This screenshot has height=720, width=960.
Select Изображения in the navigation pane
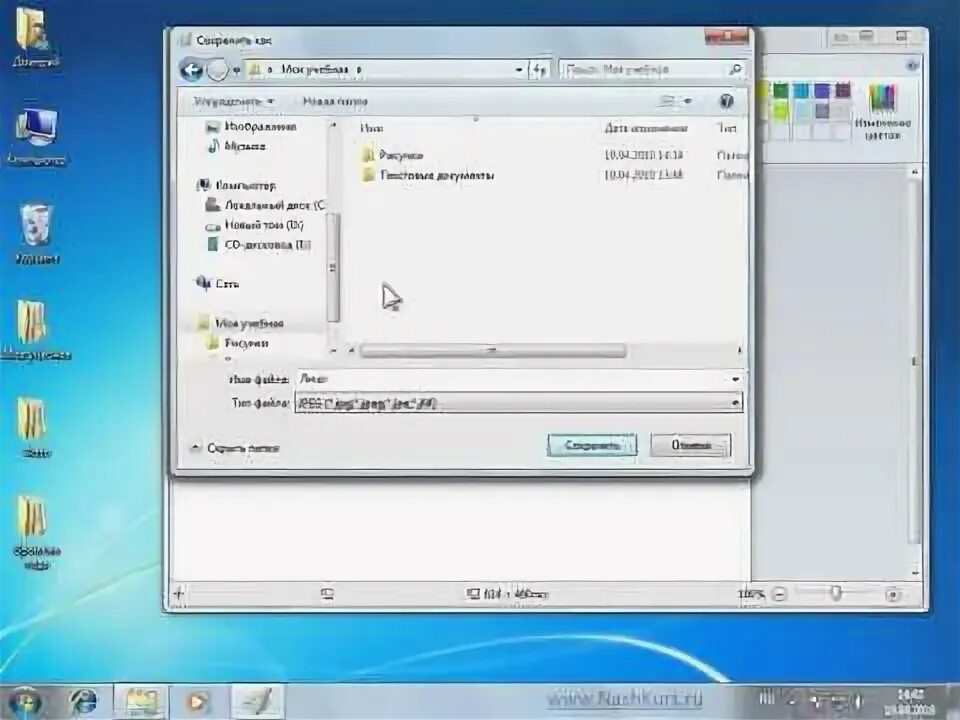[251, 127]
